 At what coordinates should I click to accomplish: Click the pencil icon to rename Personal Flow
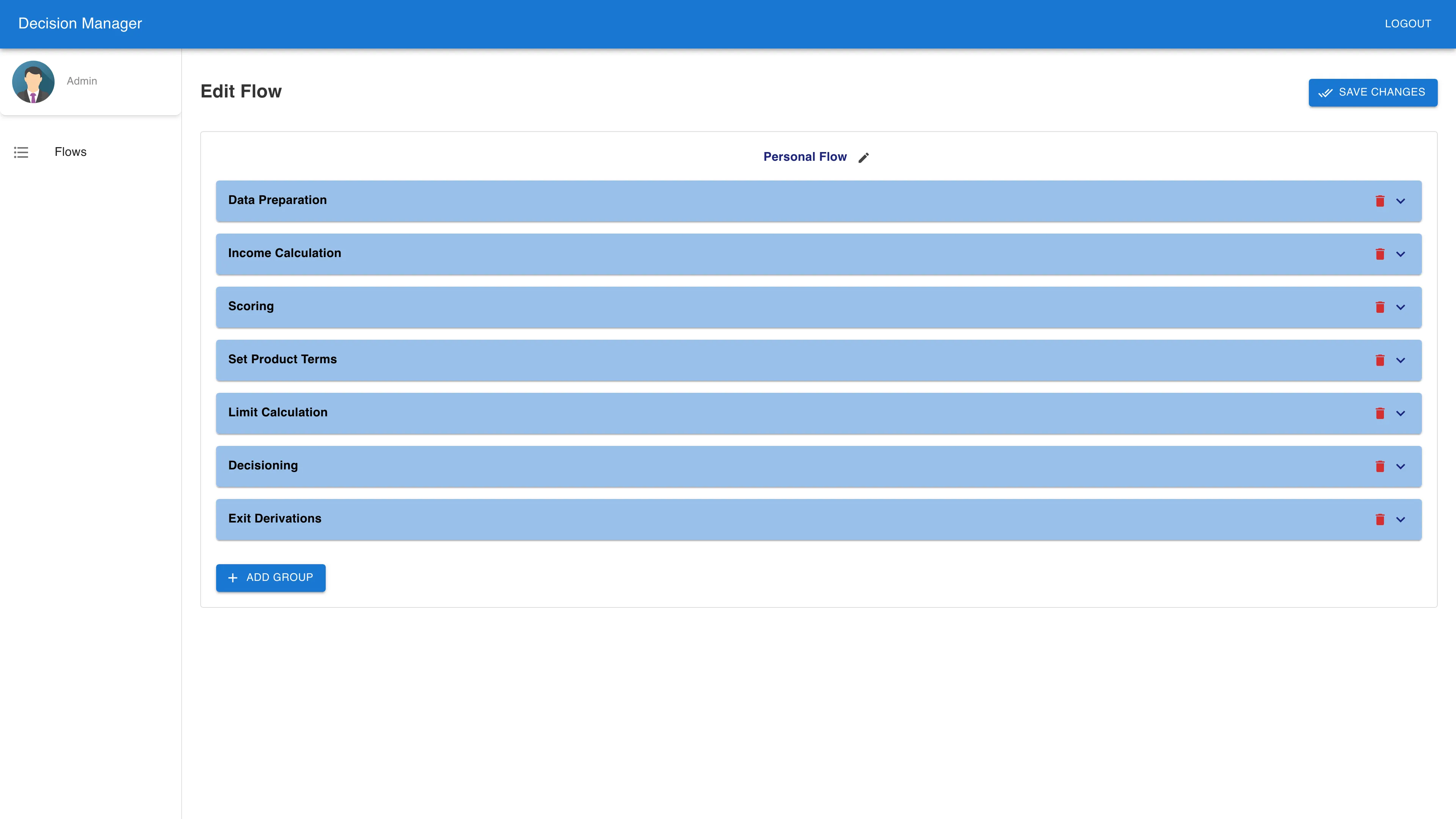(864, 157)
